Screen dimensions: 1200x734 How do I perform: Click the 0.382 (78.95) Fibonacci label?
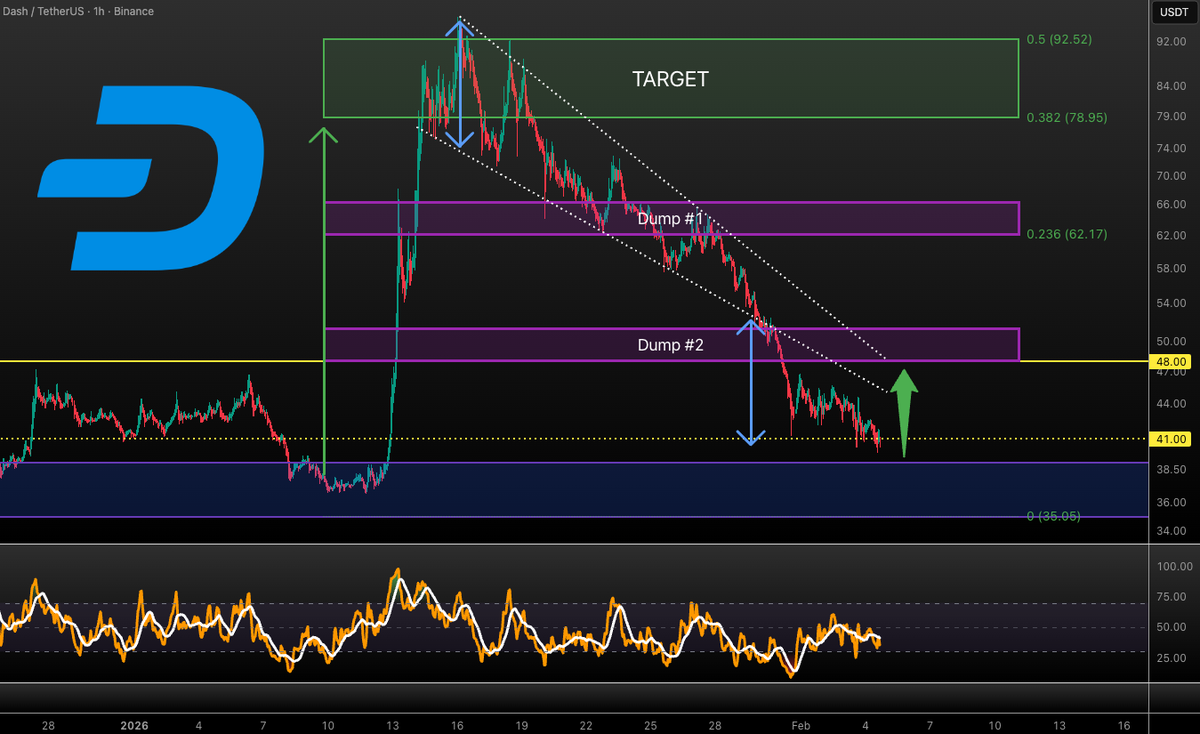point(1067,117)
